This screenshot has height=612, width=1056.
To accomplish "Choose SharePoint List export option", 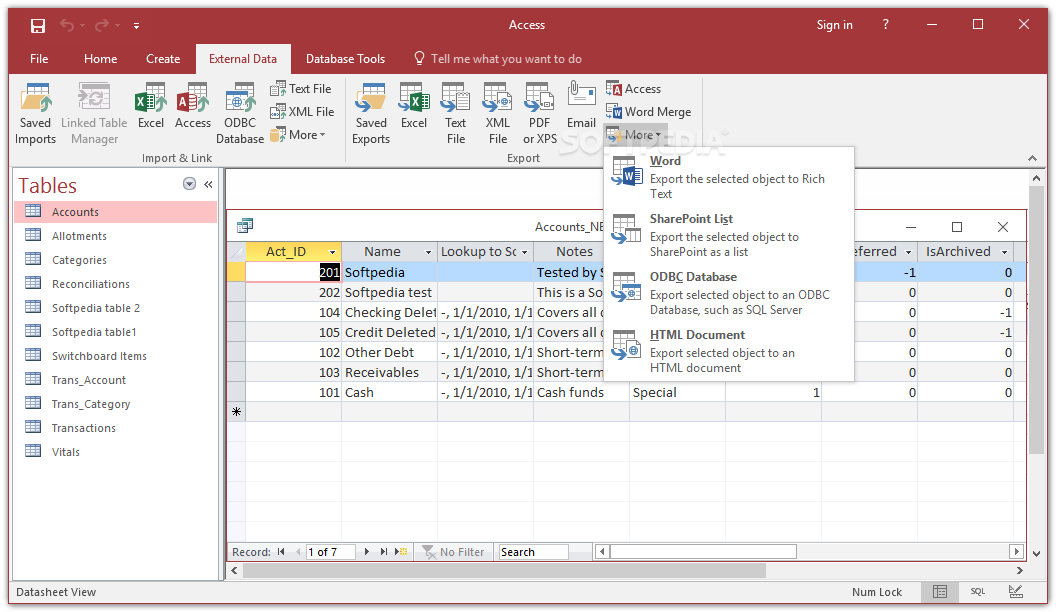I will coord(729,235).
